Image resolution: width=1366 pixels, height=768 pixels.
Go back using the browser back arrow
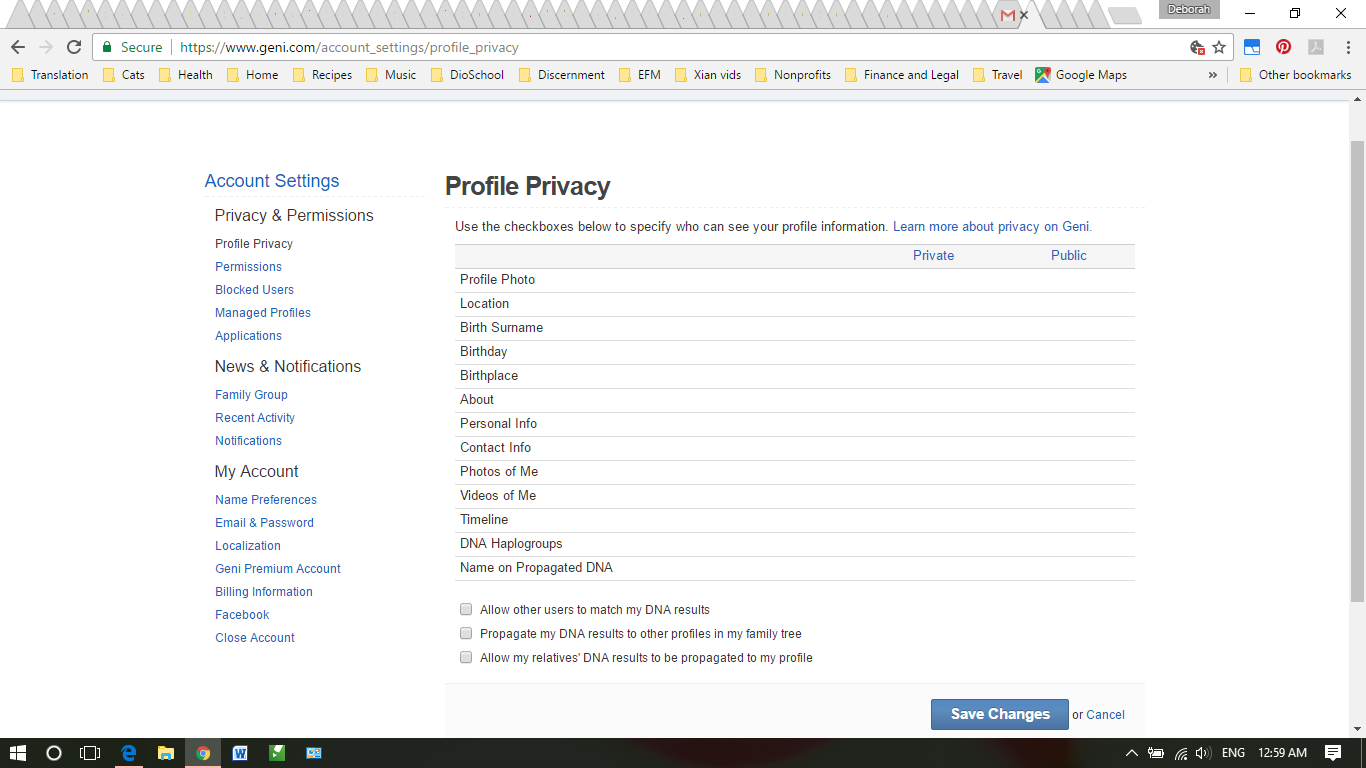coord(18,47)
